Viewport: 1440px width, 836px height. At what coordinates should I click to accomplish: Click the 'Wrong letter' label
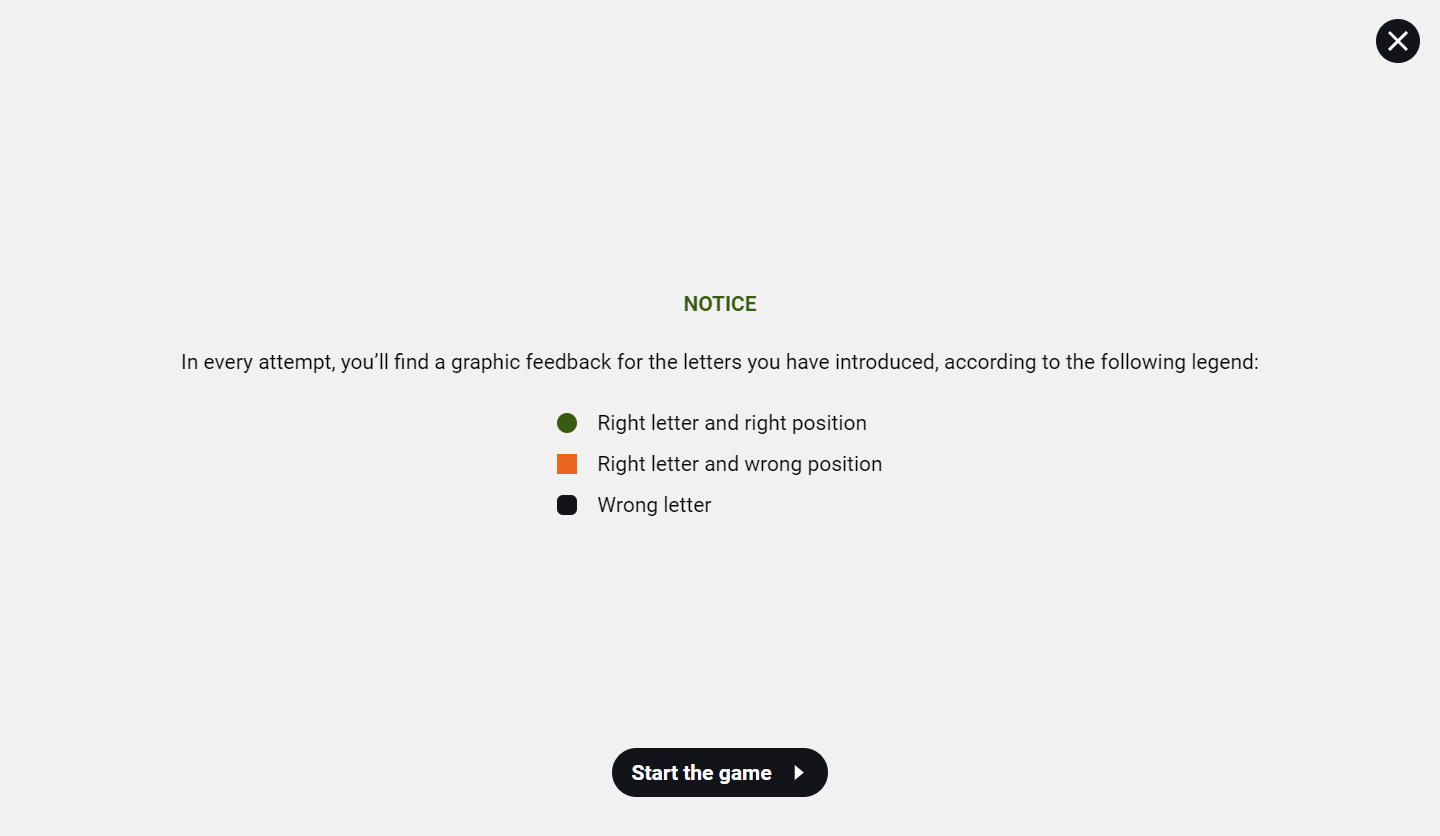pyautogui.click(x=654, y=505)
